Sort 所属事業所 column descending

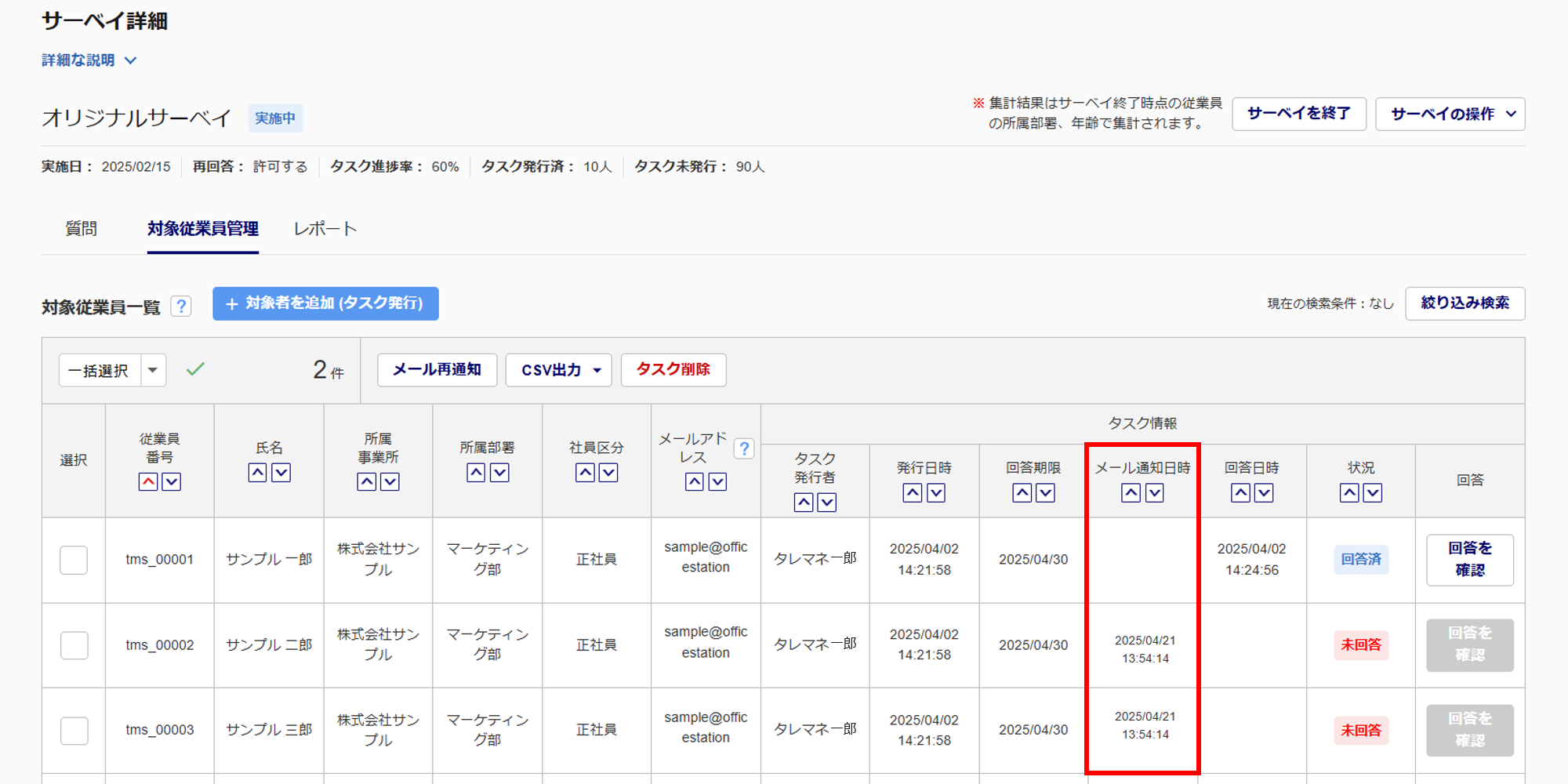[x=390, y=481]
